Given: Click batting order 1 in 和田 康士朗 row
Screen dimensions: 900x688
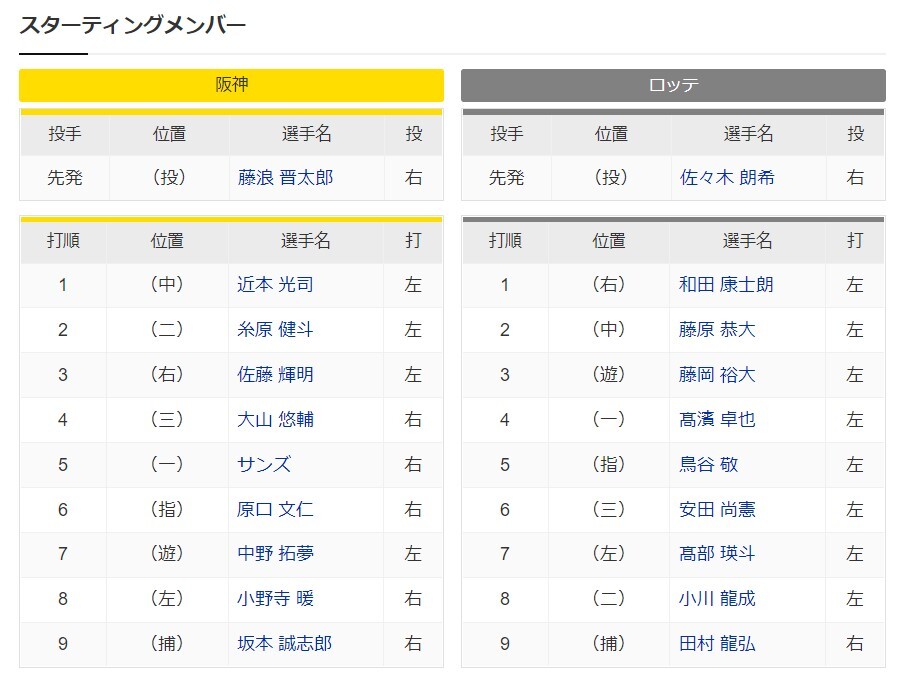Looking at the screenshot, I should tap(505, 285).
